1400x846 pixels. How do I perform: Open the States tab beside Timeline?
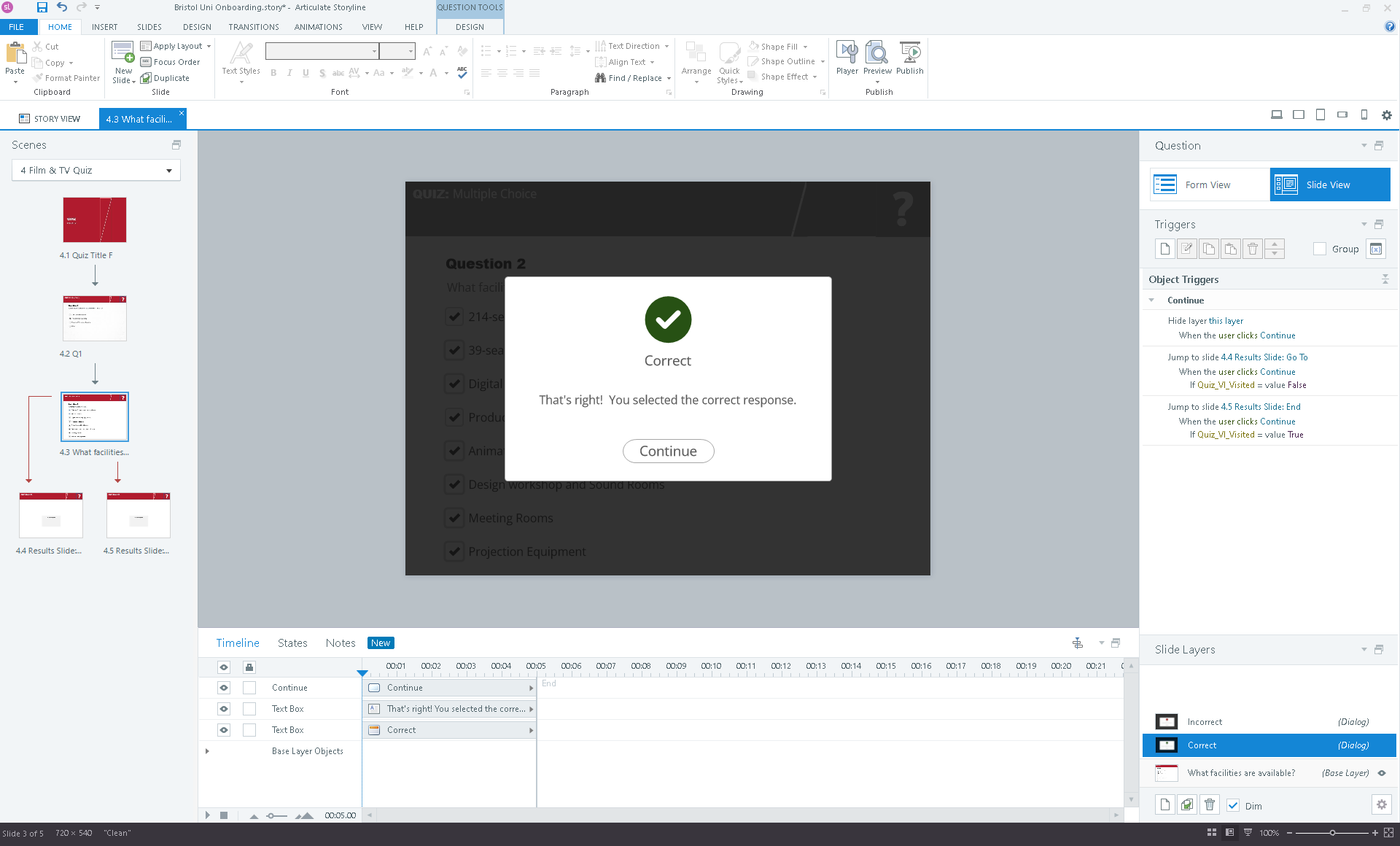(292, 643)
